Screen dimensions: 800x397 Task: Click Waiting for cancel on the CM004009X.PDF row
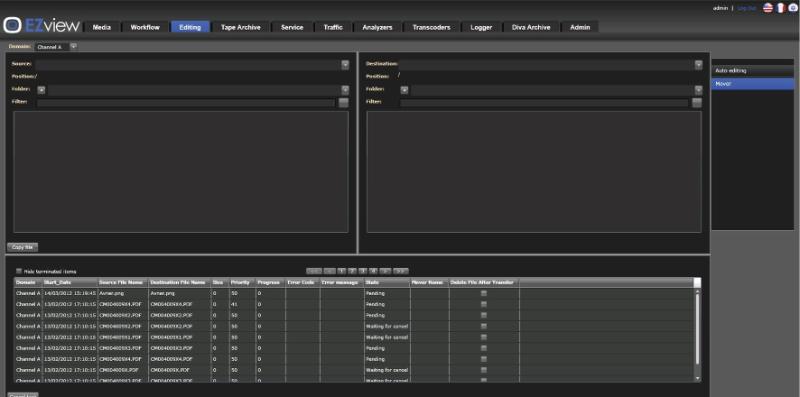pyautogui.click(x=387, y=370)
